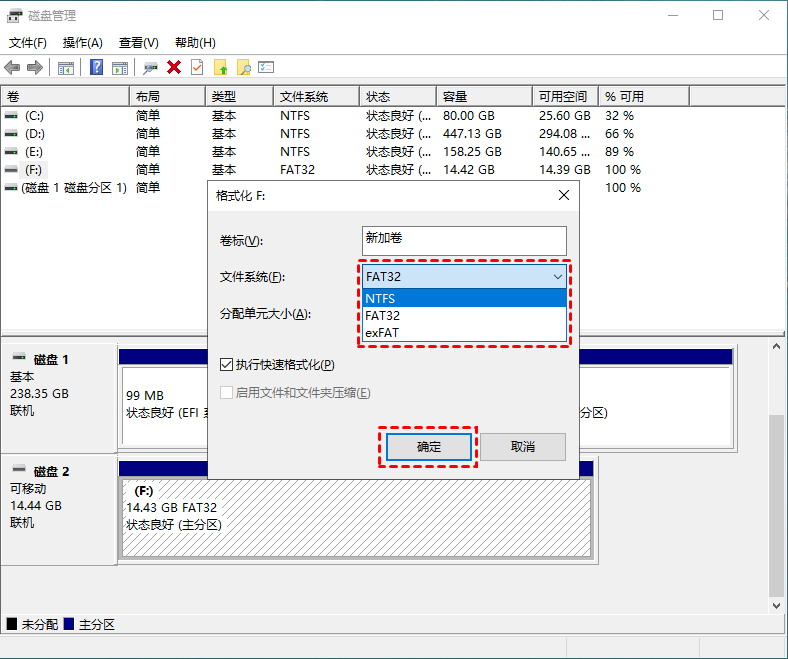Viewport: 788px width, 659px height.
Task: Click the folder with green up arrow icon
Action: point(220,68)
